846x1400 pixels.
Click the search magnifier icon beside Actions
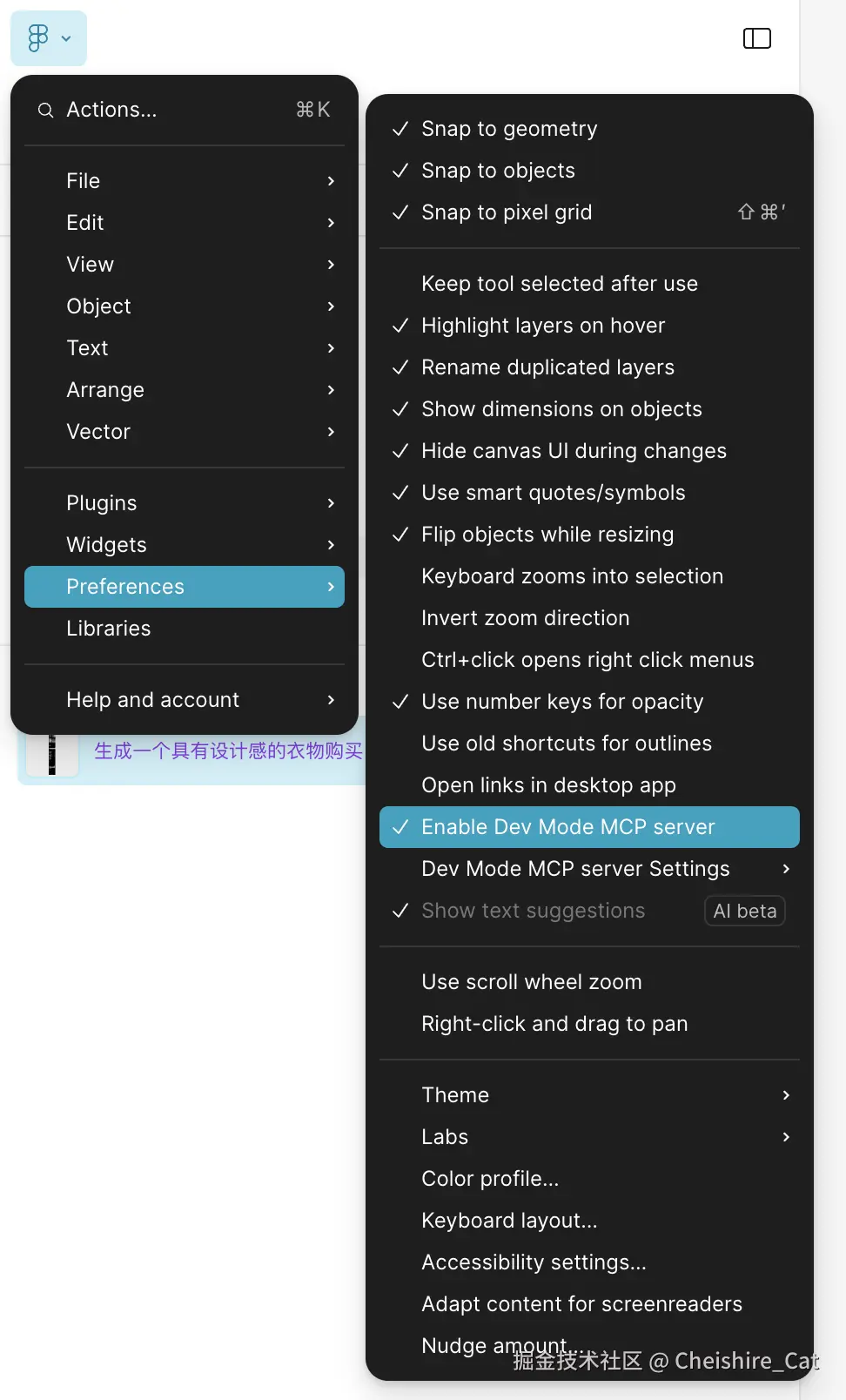[45, 111]
